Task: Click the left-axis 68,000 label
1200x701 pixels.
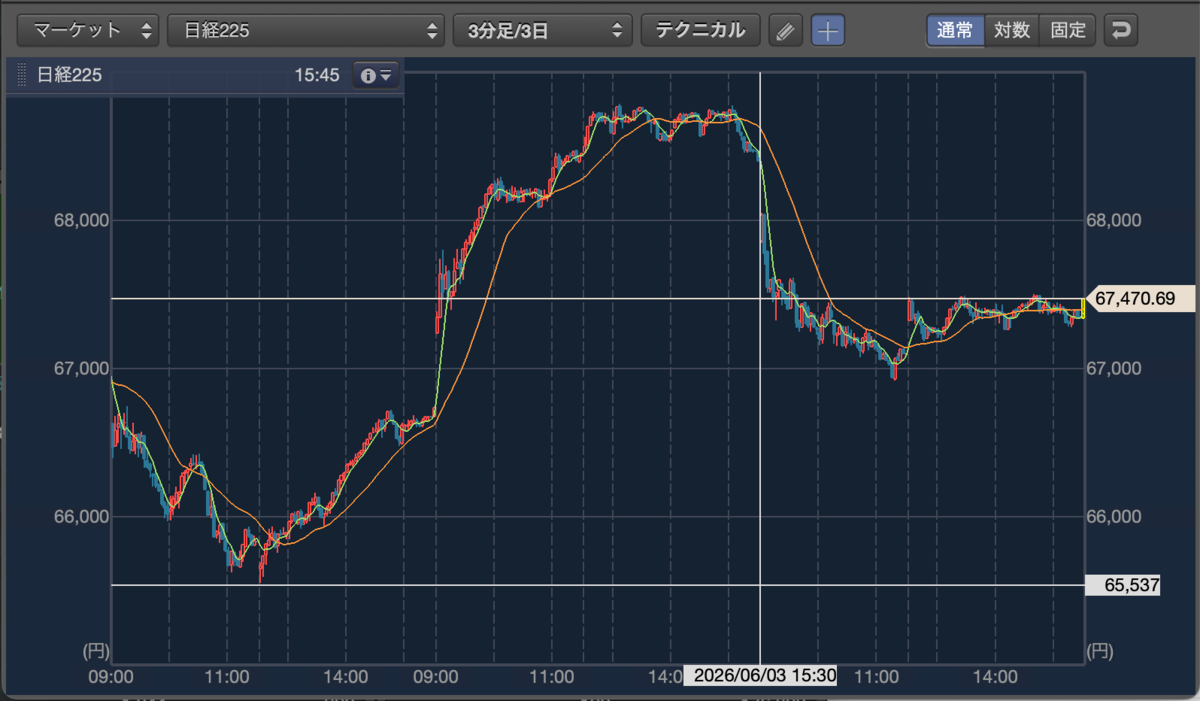Action: [80, 220]
